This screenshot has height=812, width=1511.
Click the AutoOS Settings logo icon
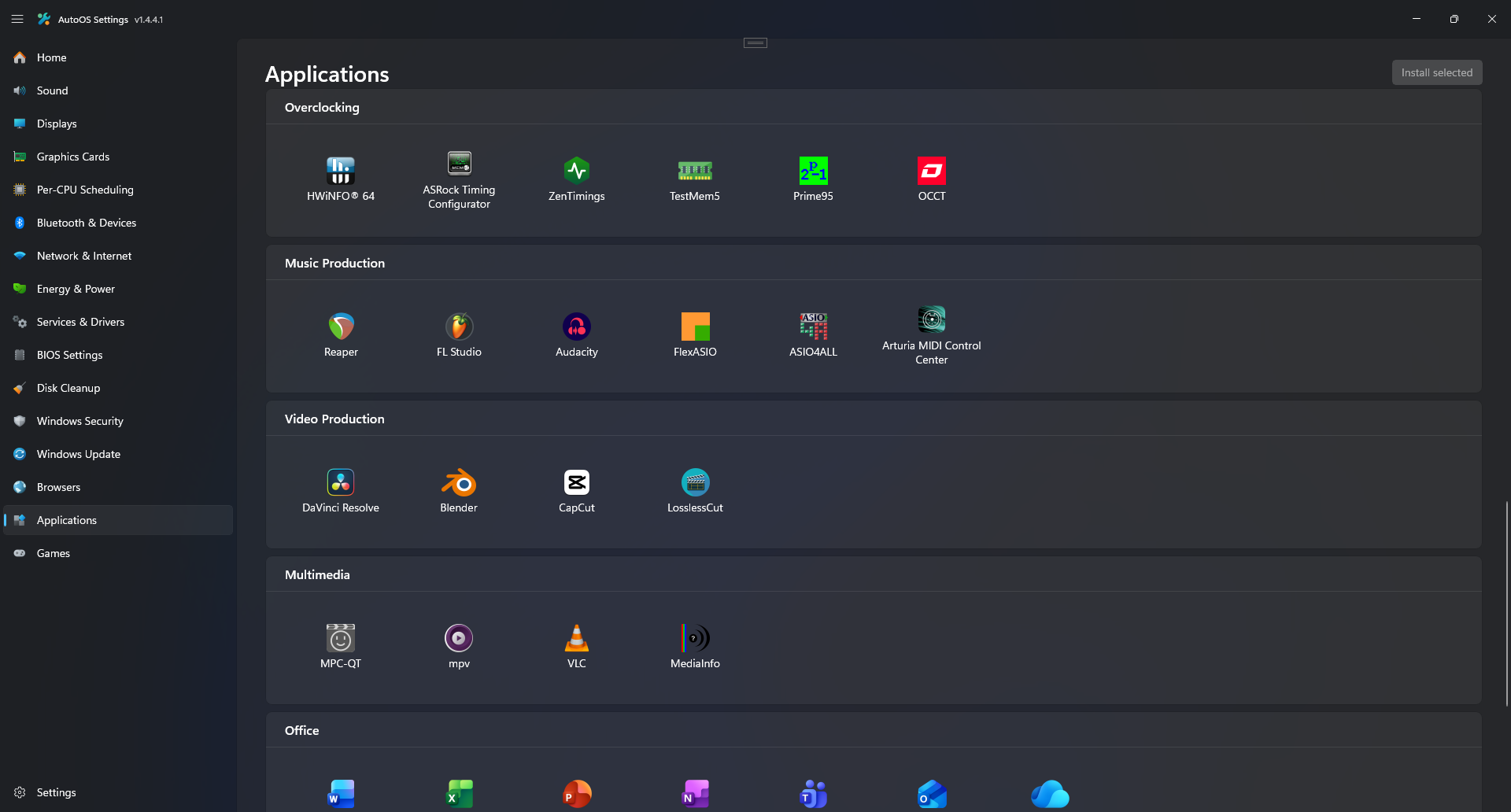[44, 19]
